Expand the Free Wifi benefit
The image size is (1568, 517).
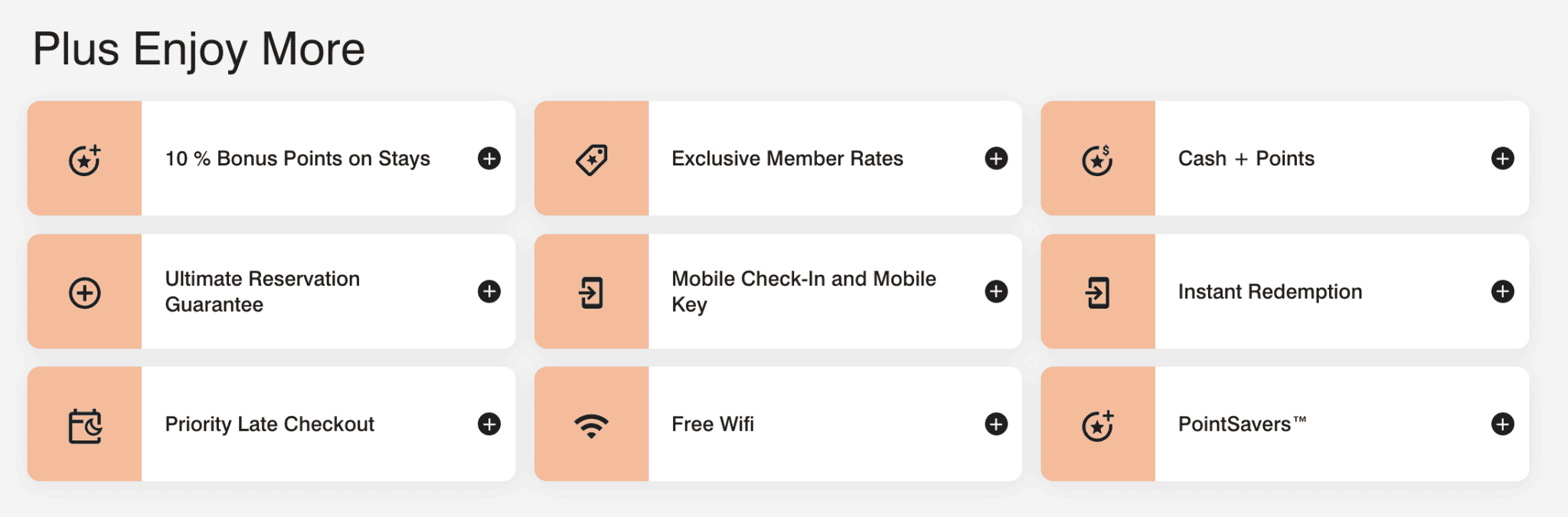pos(995,424)
